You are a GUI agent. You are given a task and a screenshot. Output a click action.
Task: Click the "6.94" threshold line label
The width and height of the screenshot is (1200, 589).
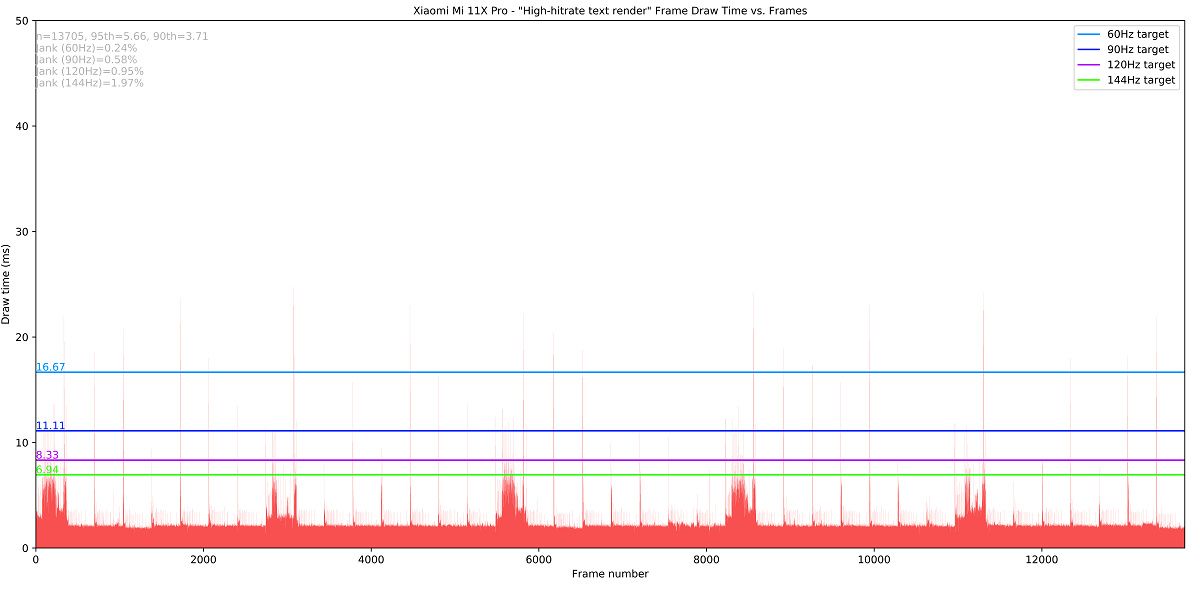47,470
